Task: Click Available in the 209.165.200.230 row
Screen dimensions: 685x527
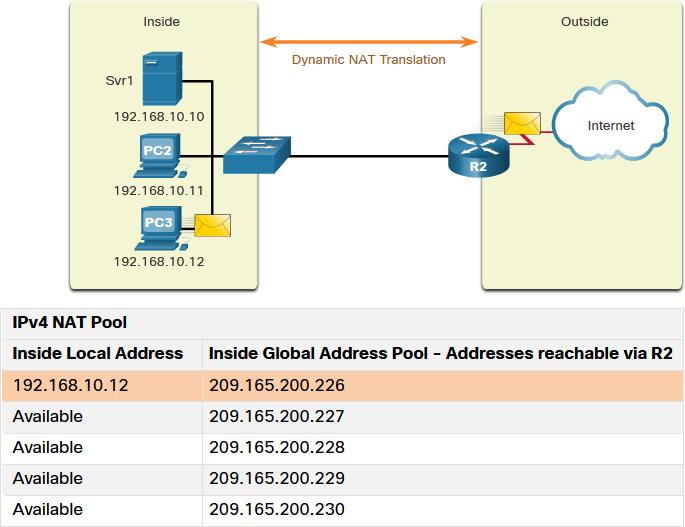Action: [48, 510]
